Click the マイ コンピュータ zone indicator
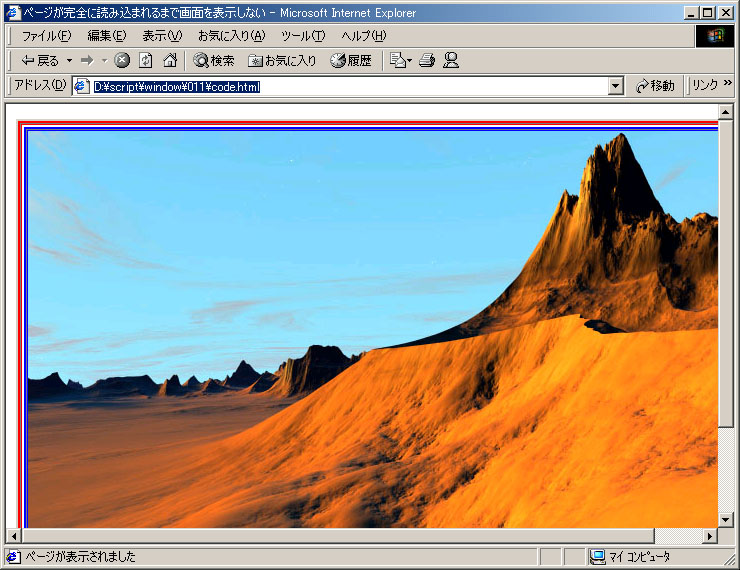 pos(630,557)
